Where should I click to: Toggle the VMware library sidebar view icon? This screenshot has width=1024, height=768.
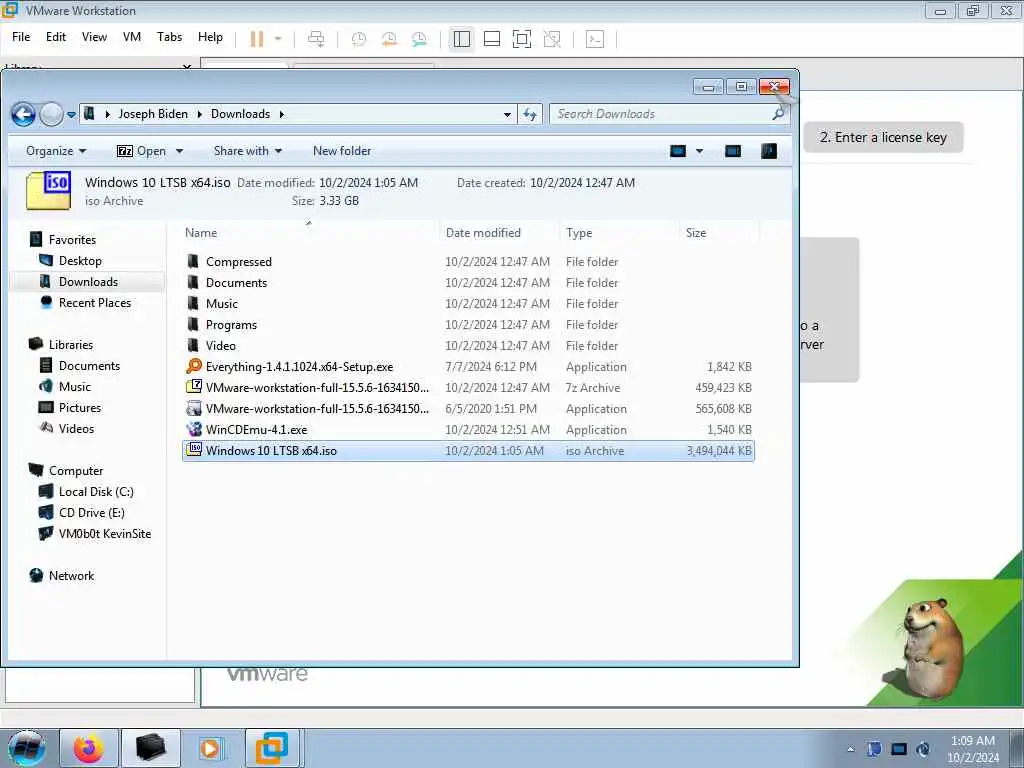click(x=462, y=39)
